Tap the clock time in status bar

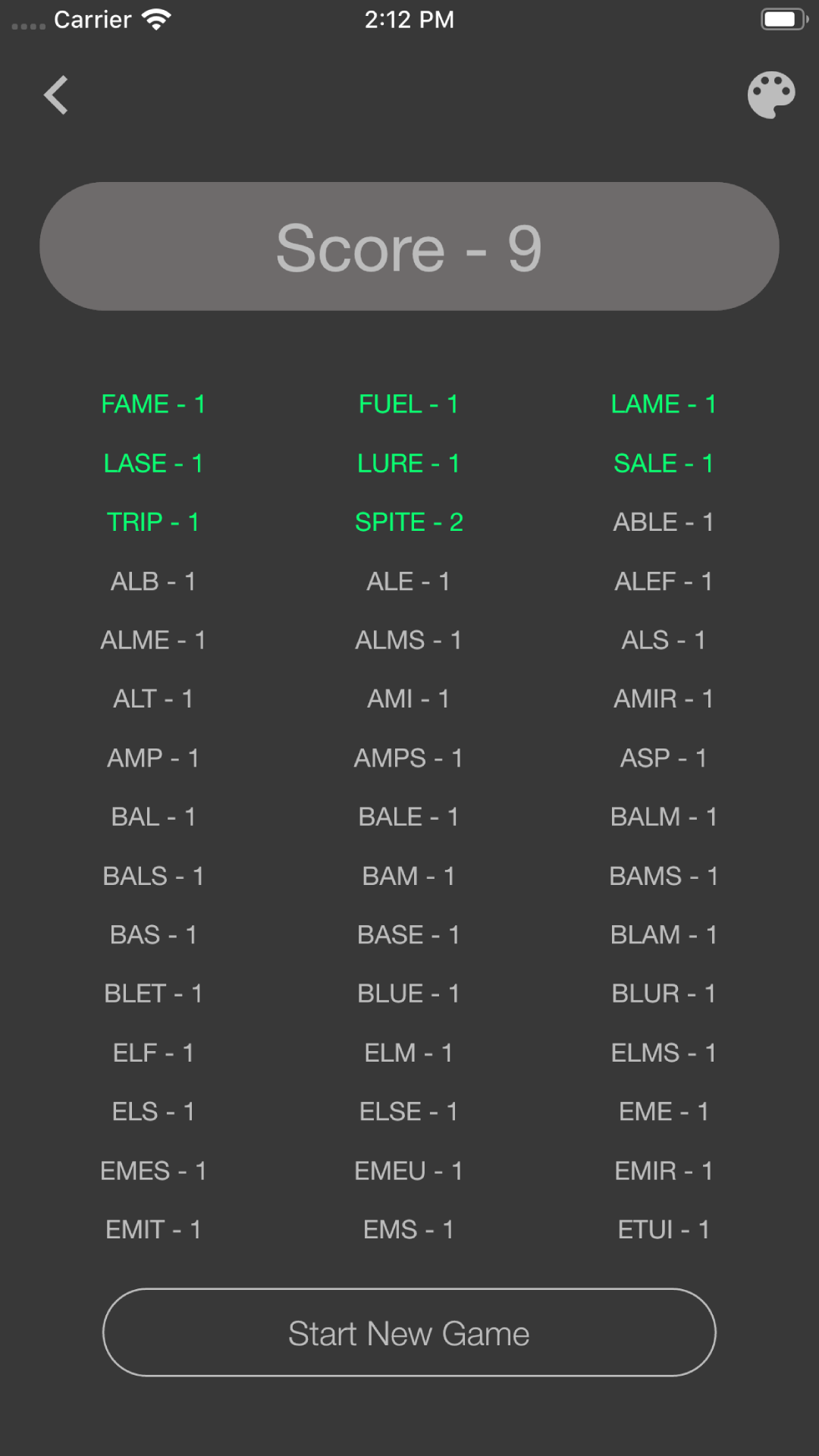coord(409,20)
